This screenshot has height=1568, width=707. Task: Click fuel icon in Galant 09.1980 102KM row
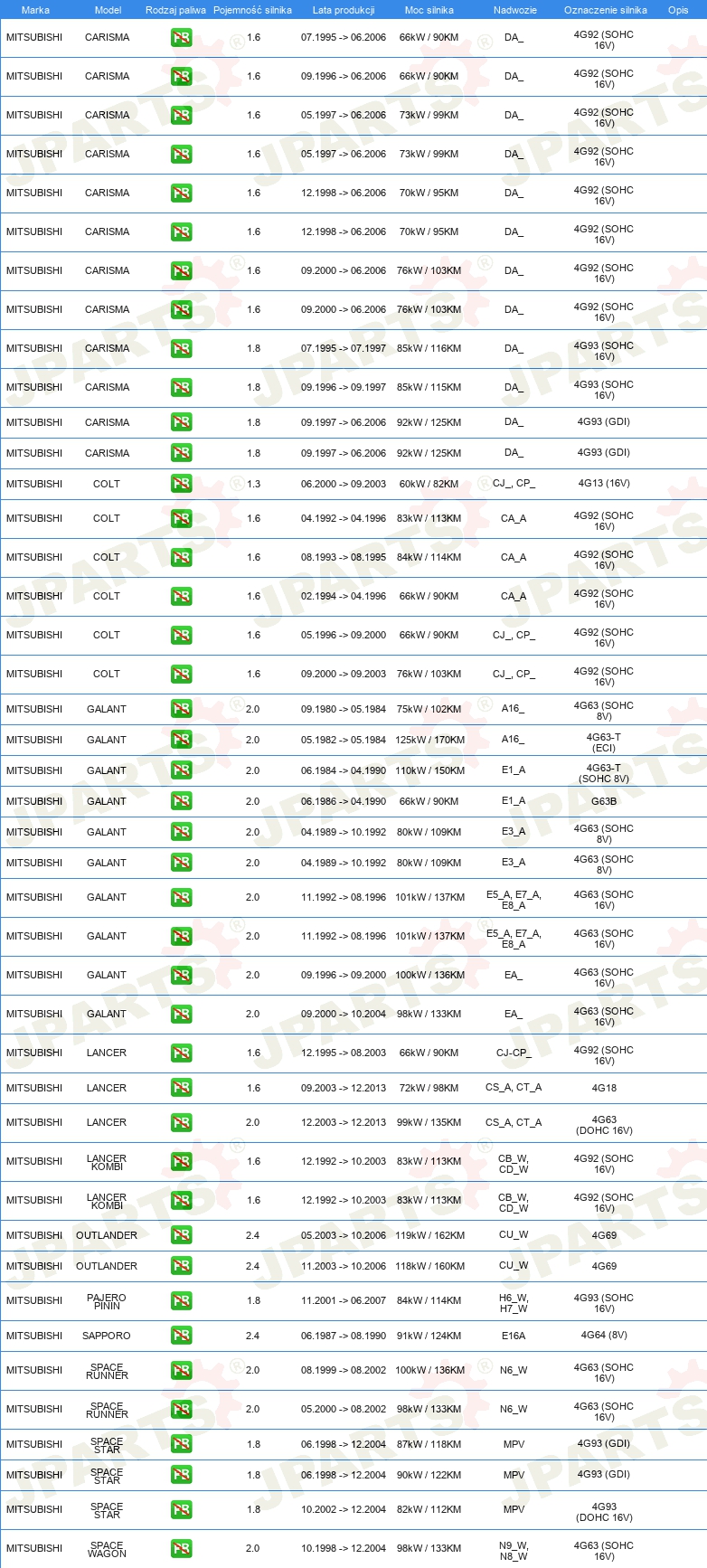click(181, 709)
